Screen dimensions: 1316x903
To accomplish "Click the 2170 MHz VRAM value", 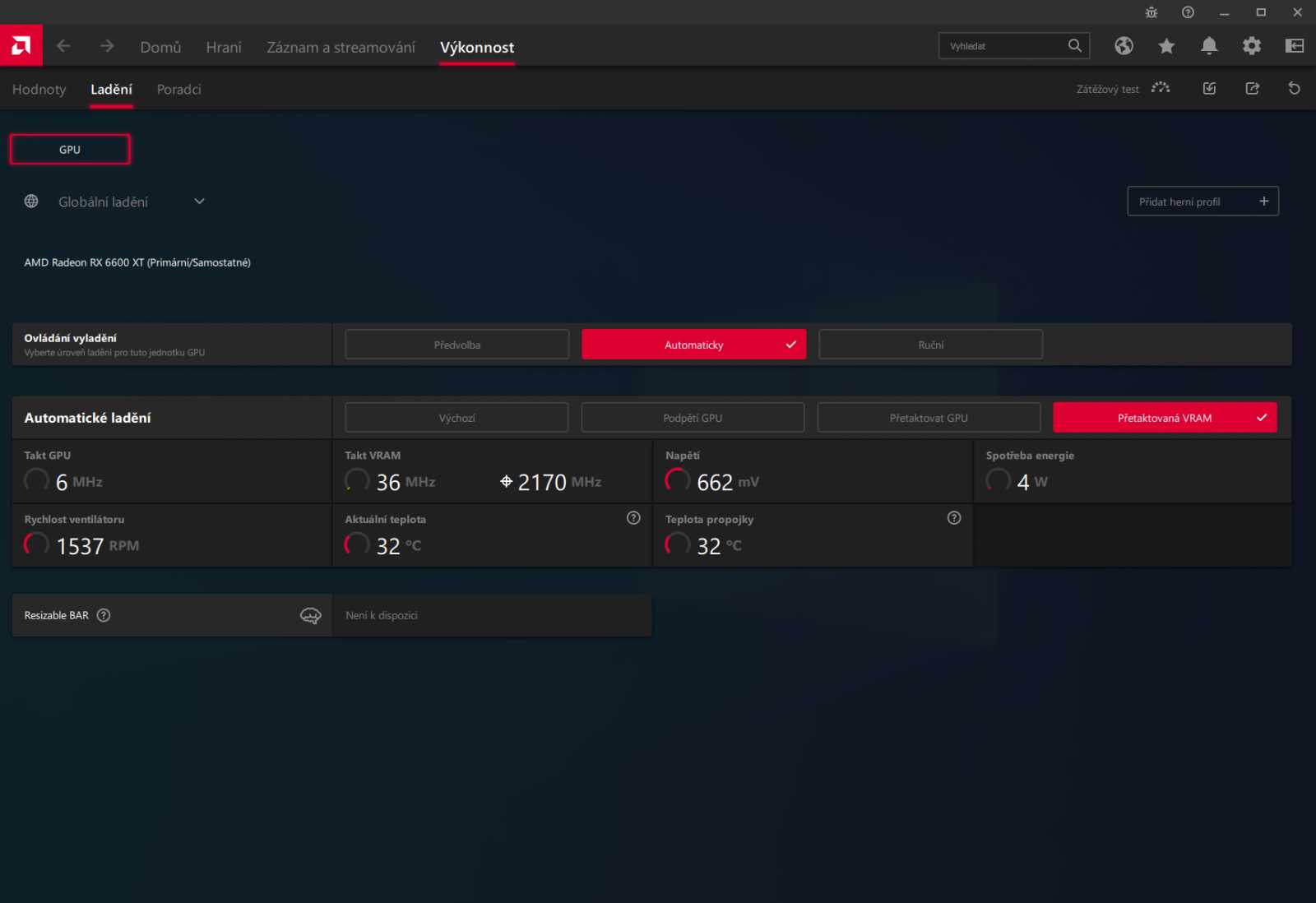I will (x=559, y=482).
